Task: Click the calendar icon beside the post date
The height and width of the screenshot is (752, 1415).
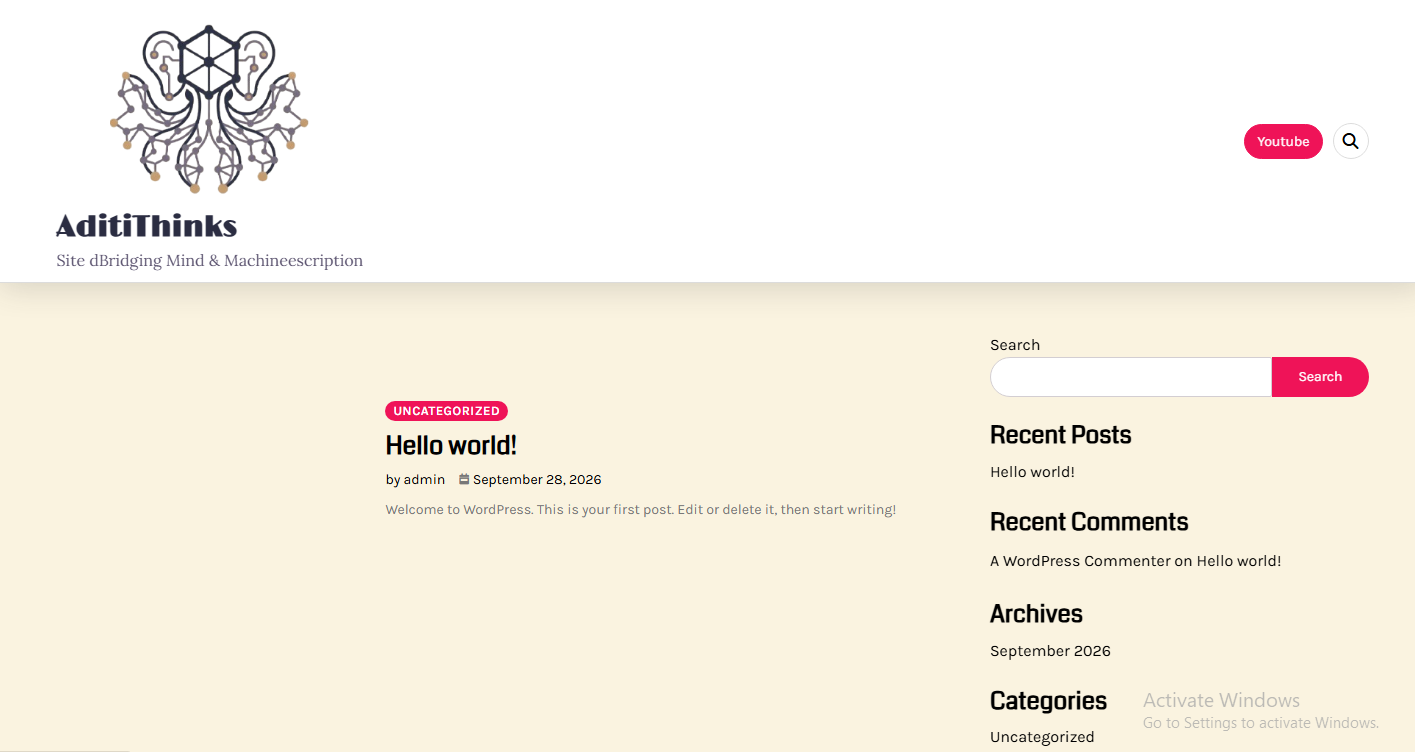Action: point(464,479)
